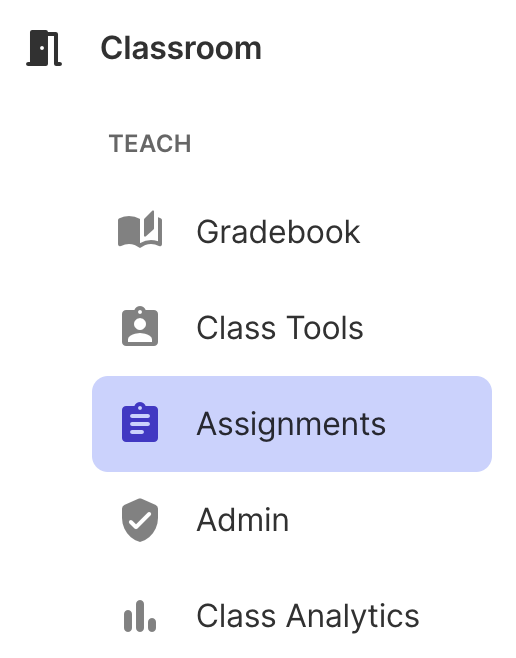516x658 pixels.
Task: Select the Assignments text label
Action: point(291,424)
